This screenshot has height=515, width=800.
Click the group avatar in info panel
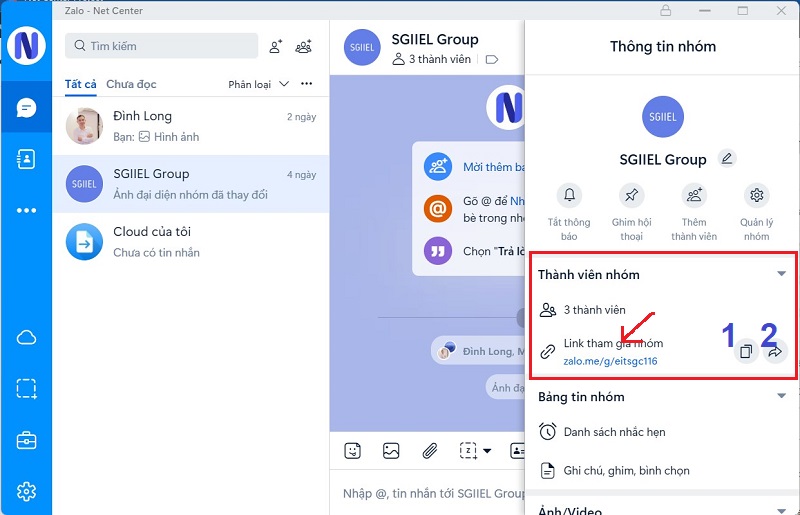(663, 116)
